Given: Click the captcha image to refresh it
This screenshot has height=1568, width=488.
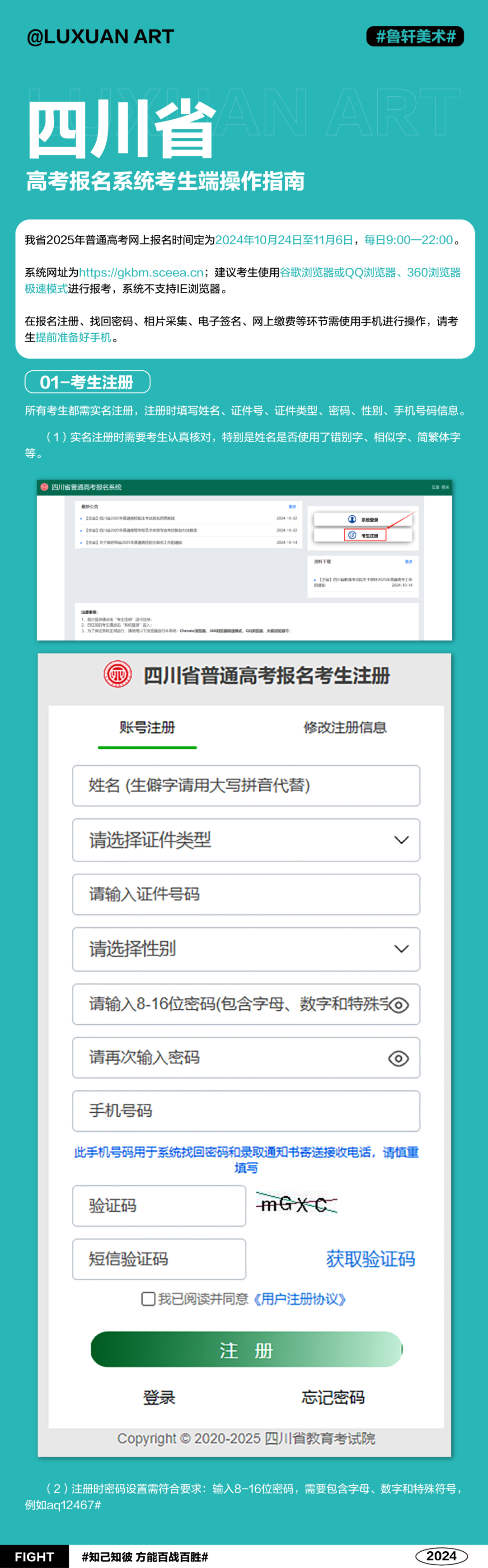Looking at the screenshot, I should tap(297, 1204).
